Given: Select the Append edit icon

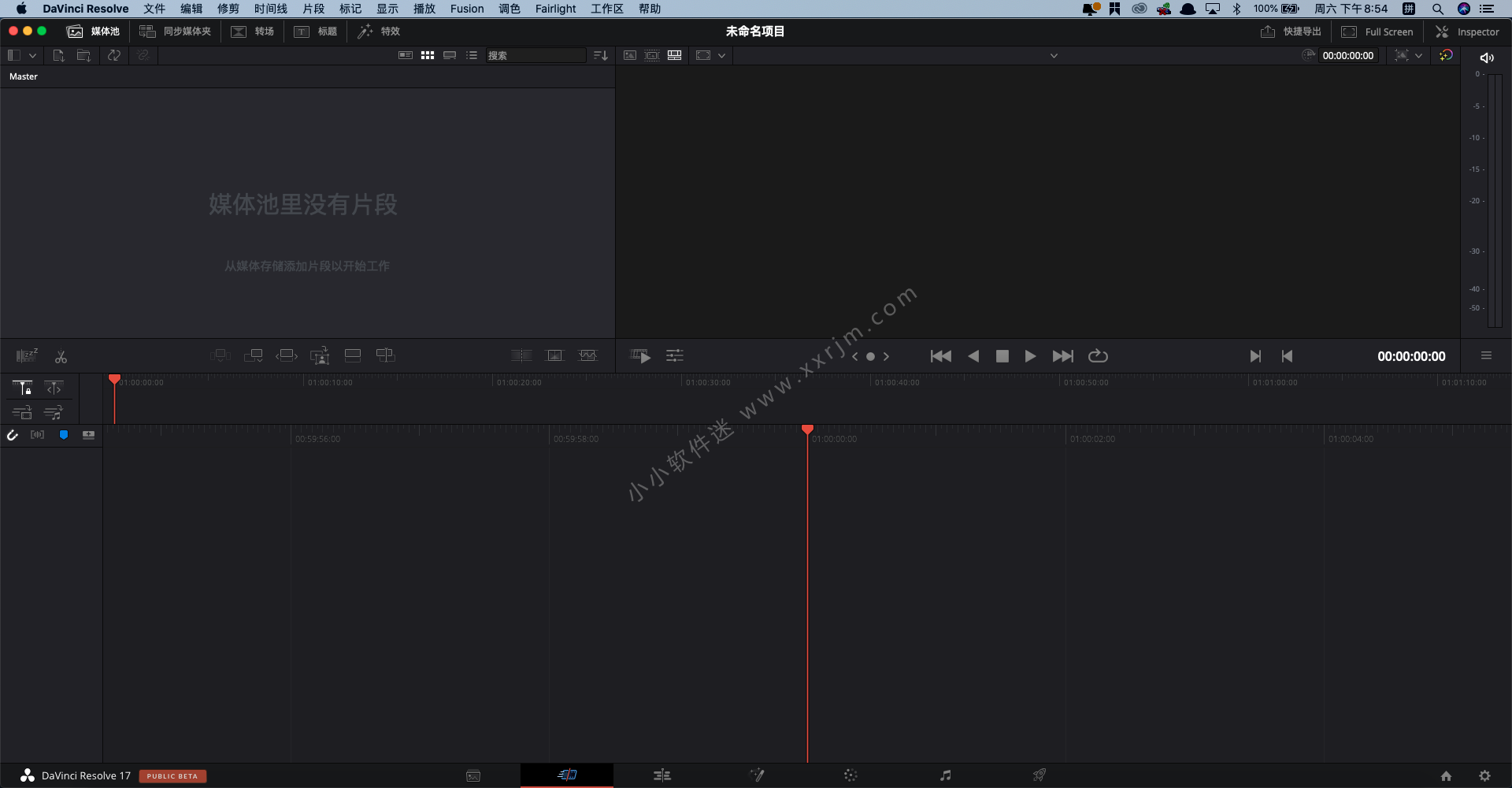Looking at the screenshot, I should [254, 355].
